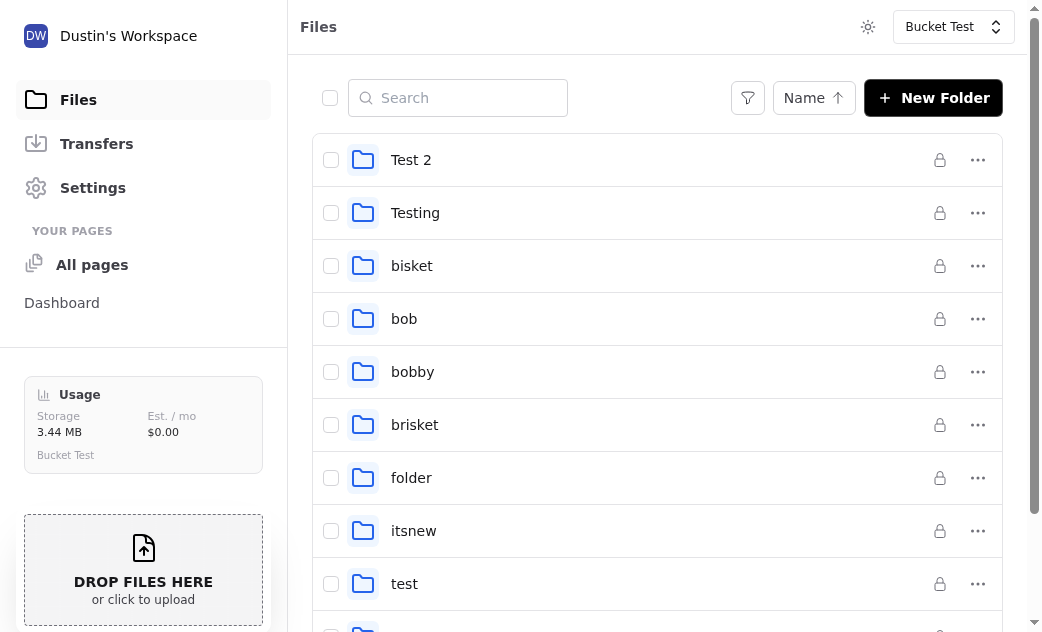Check the bobby folder checkbox
Image resolution: width=1042 pixels, height=632 pixels.
pyautogui.click(x=331, y=372)
